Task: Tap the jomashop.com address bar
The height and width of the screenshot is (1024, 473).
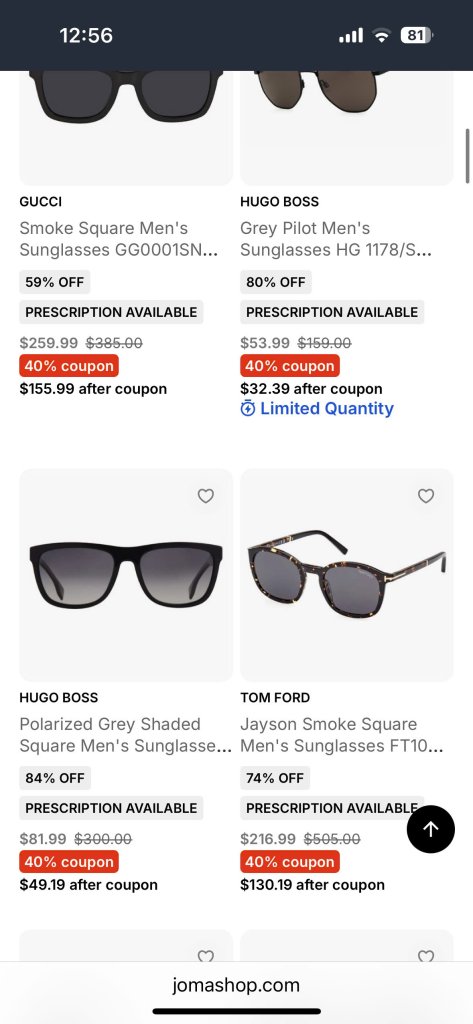Action: 236,985
